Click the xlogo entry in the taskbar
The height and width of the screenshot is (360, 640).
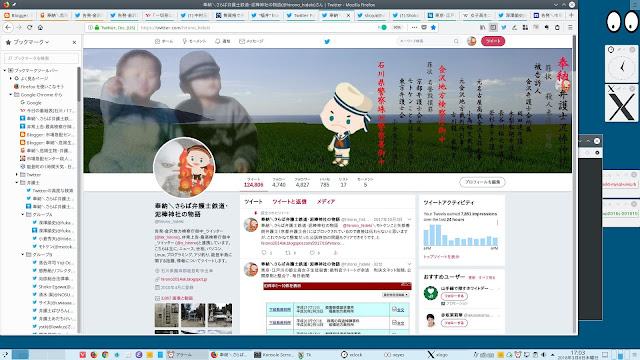point(438,355)
